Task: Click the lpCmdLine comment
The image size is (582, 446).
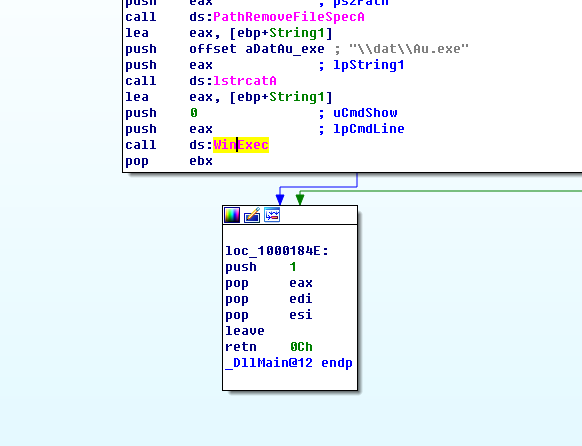Action: (369, 129)
